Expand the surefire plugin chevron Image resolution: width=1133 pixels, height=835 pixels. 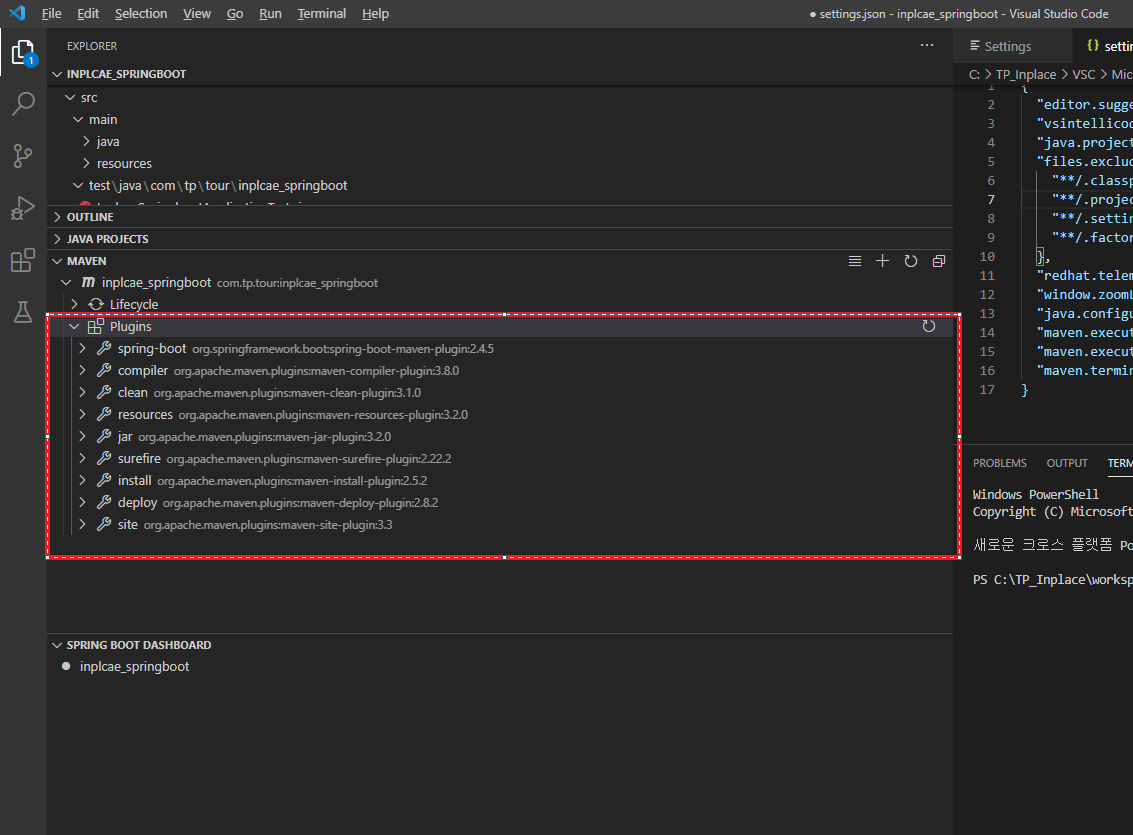click(x=82, y=458)
